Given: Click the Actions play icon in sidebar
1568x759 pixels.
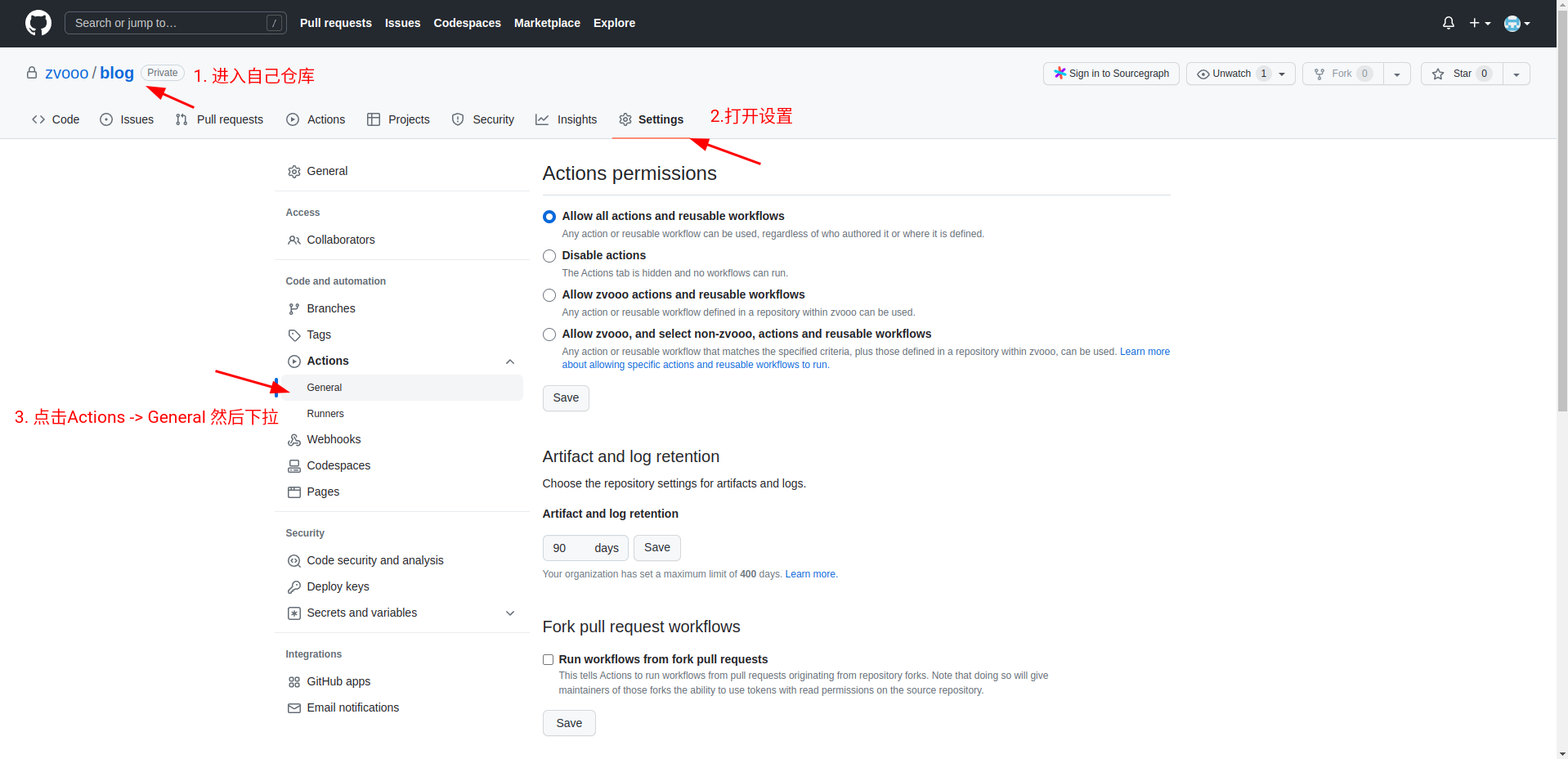Looking at the screenshot, I should pos(294,362).
